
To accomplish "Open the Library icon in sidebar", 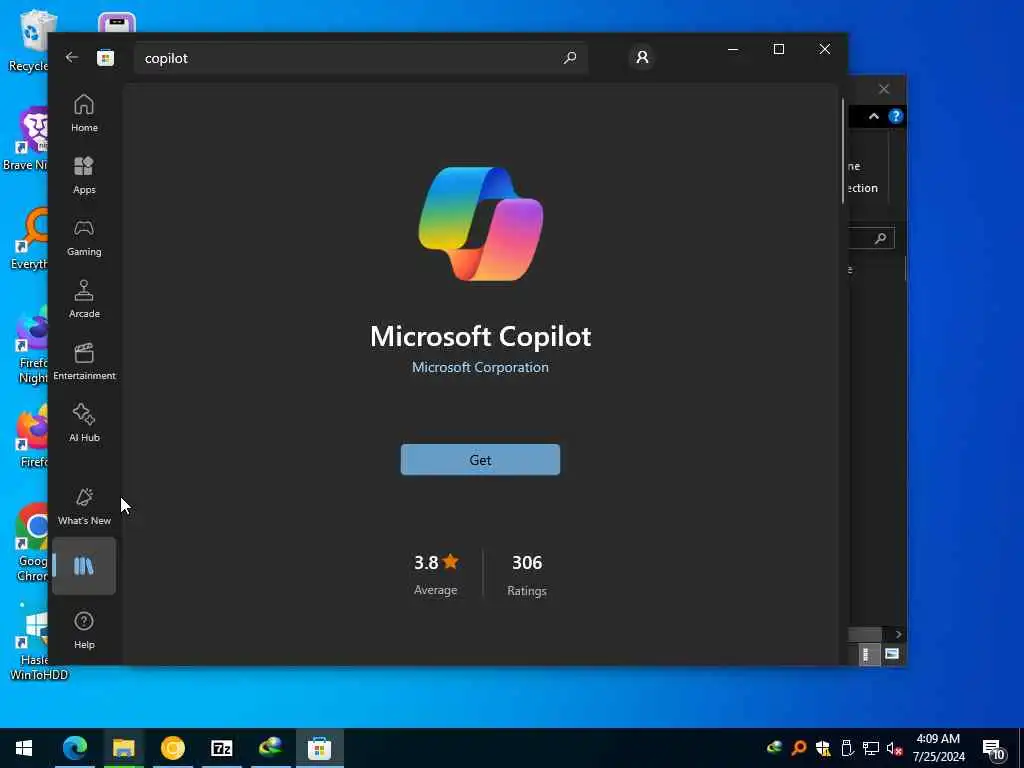I will [x=84, y=566].
